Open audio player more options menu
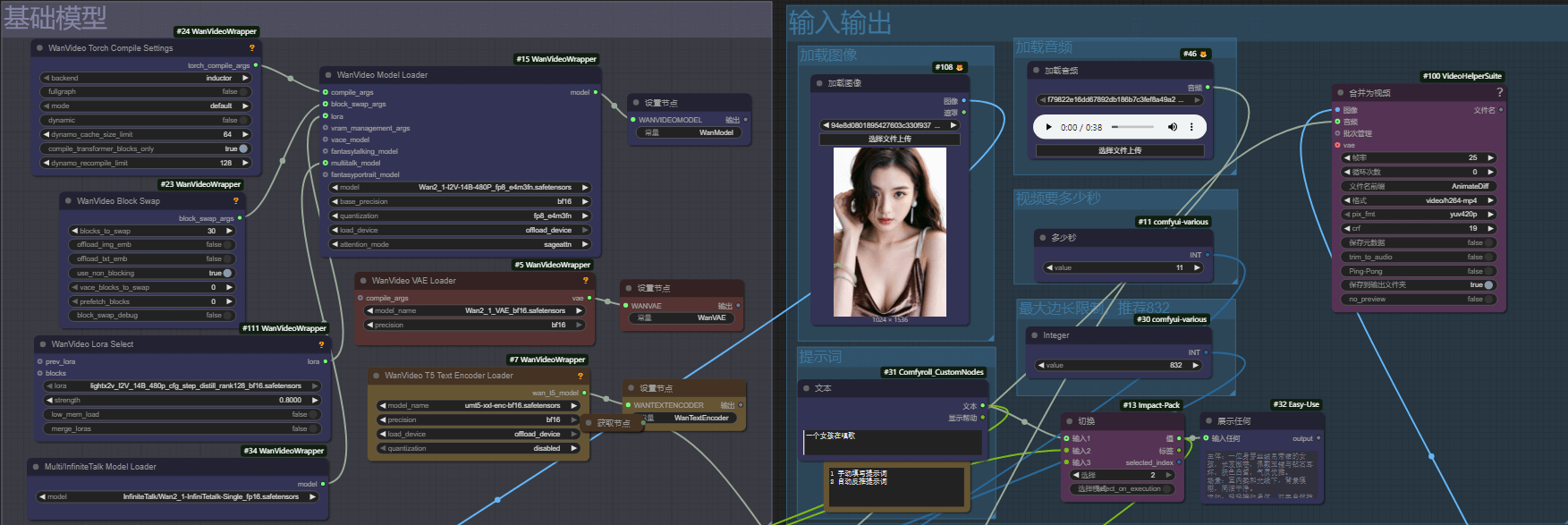The image size is (1568, 525). 1191,127
